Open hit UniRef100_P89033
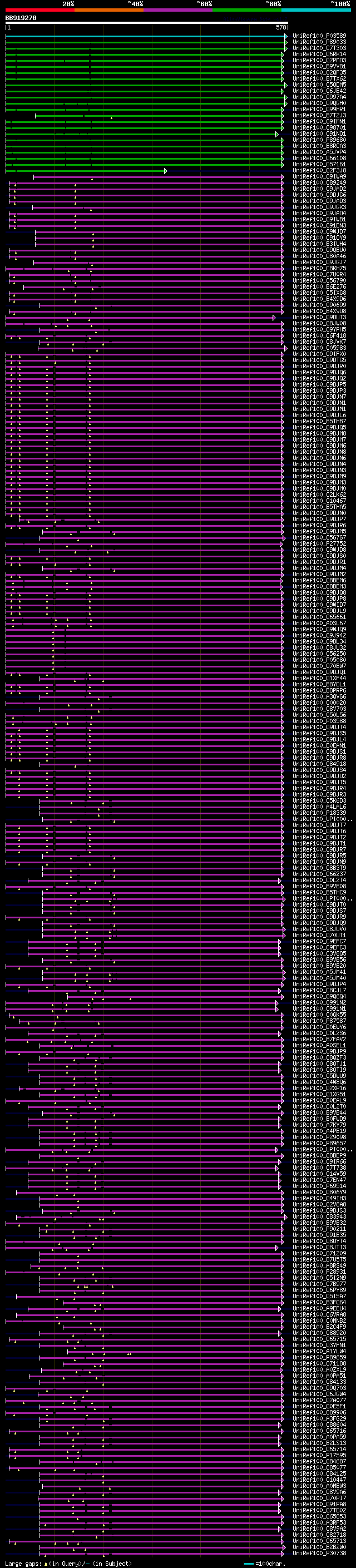This screenshot has width=356, height=1568. click(319, 42)
